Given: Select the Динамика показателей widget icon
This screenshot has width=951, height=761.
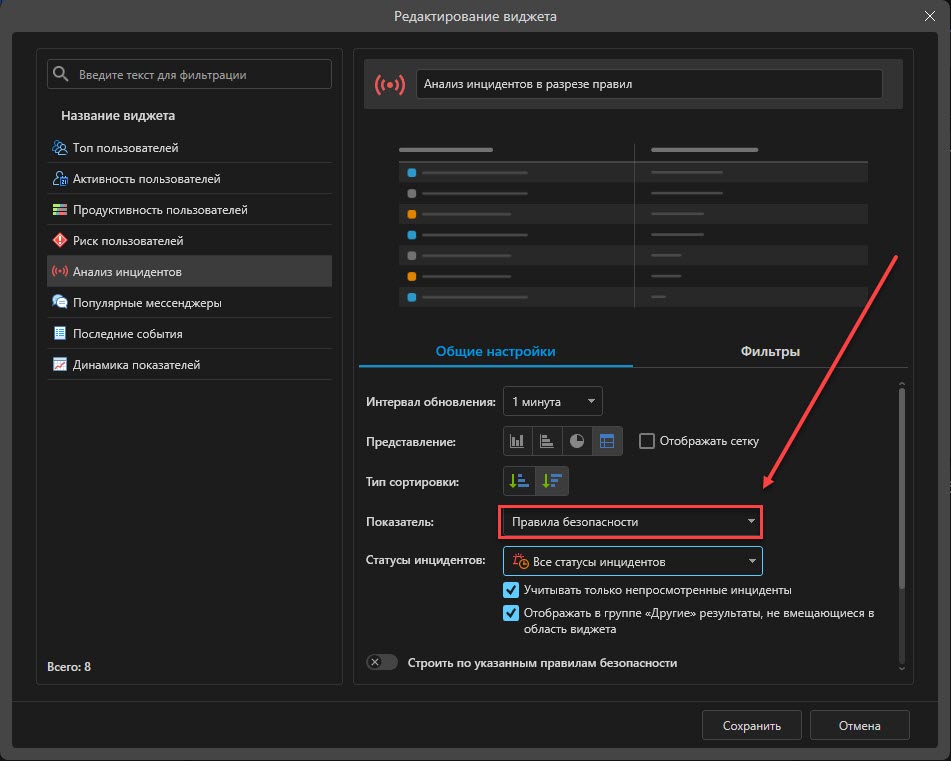Looking at the screenshot, I should pos(59,364).
